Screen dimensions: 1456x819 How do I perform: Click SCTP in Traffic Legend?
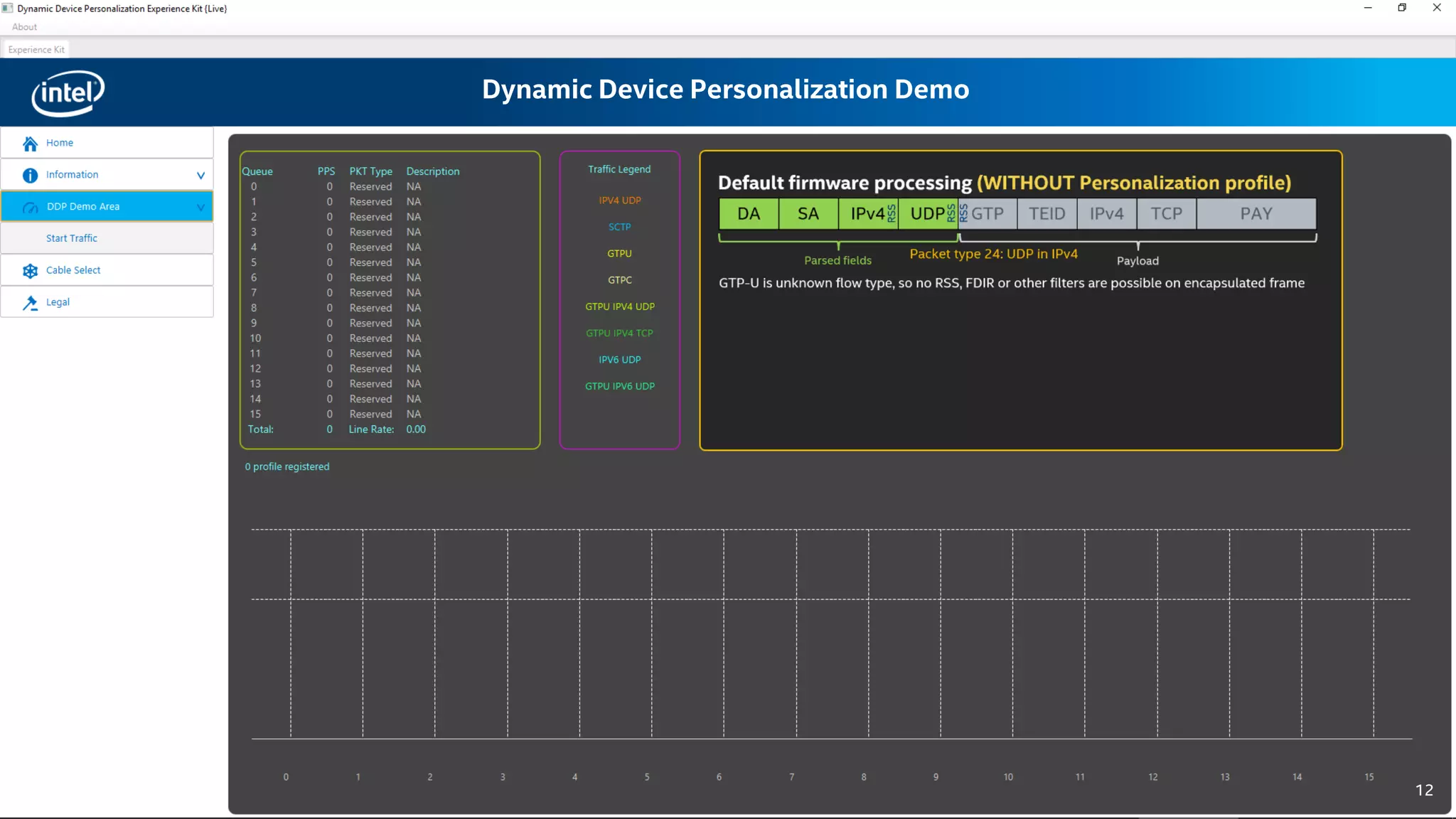point(619,227)
